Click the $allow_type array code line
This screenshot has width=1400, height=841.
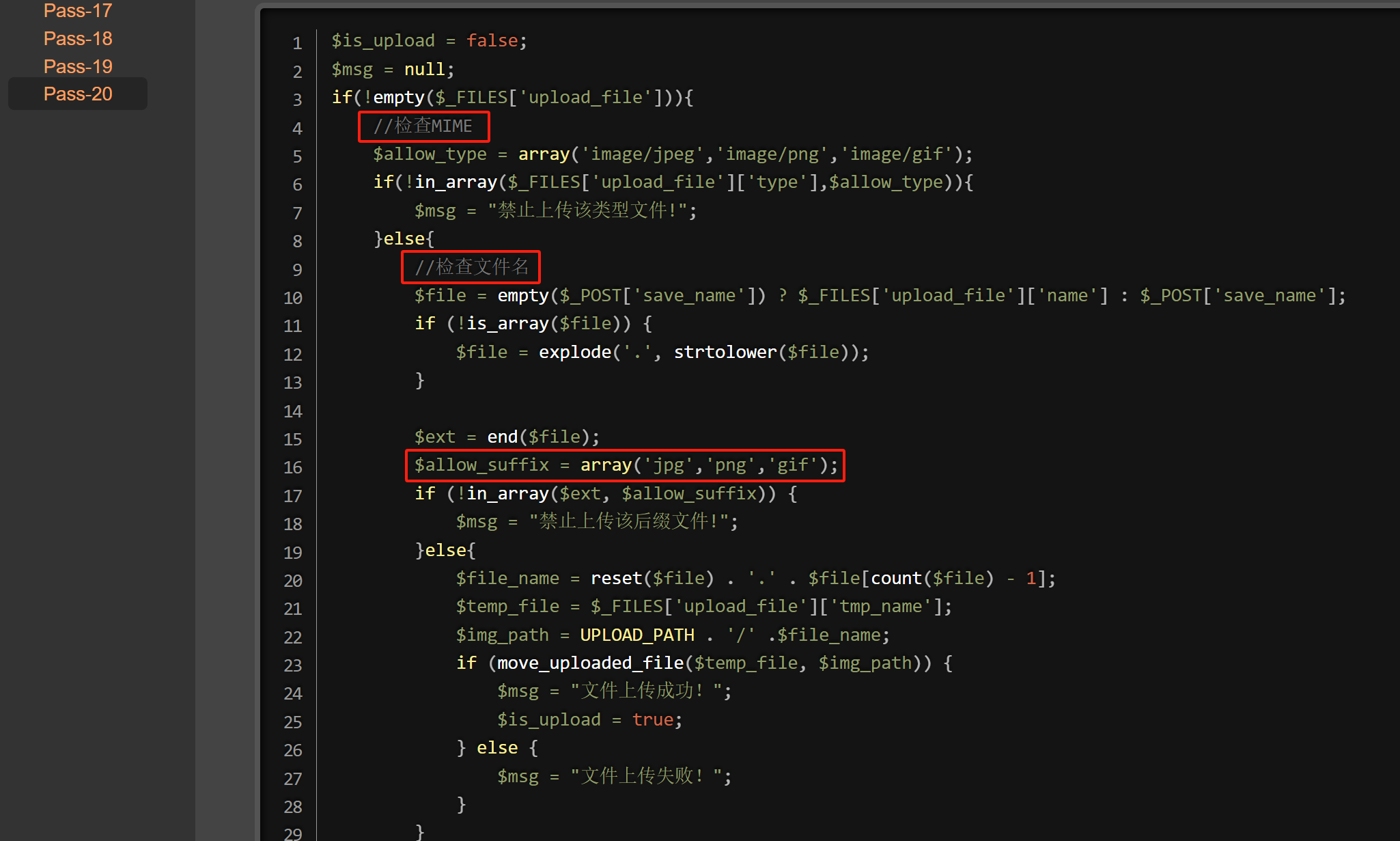pos(672,154)
